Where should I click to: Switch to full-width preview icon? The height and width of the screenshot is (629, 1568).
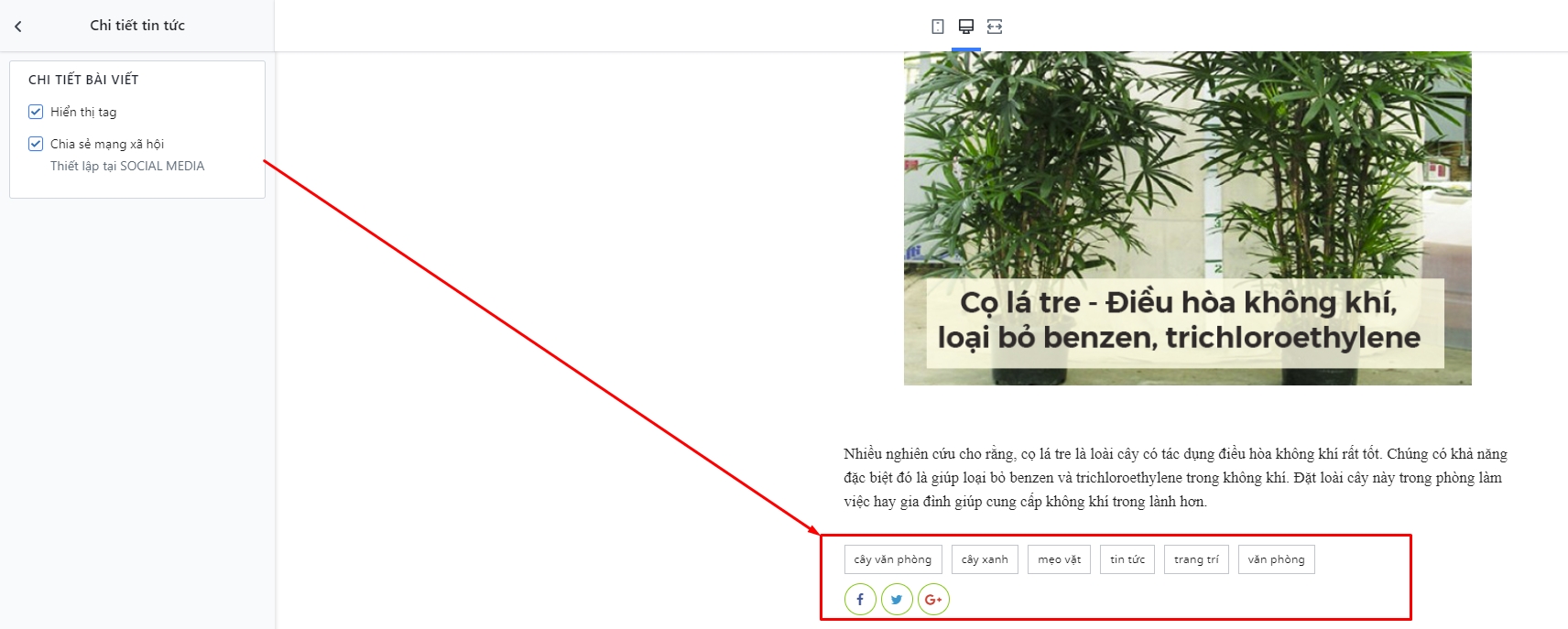995,27
